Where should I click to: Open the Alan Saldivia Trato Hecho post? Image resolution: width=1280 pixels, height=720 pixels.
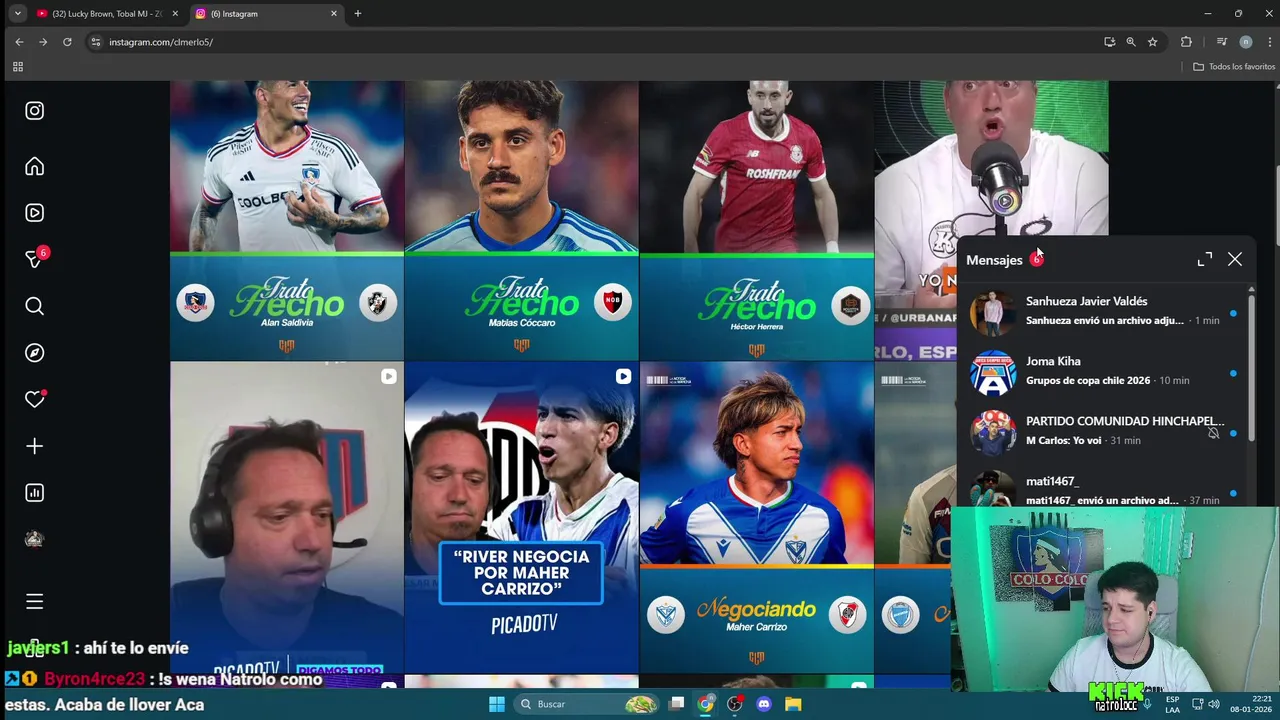click(287, 220)
